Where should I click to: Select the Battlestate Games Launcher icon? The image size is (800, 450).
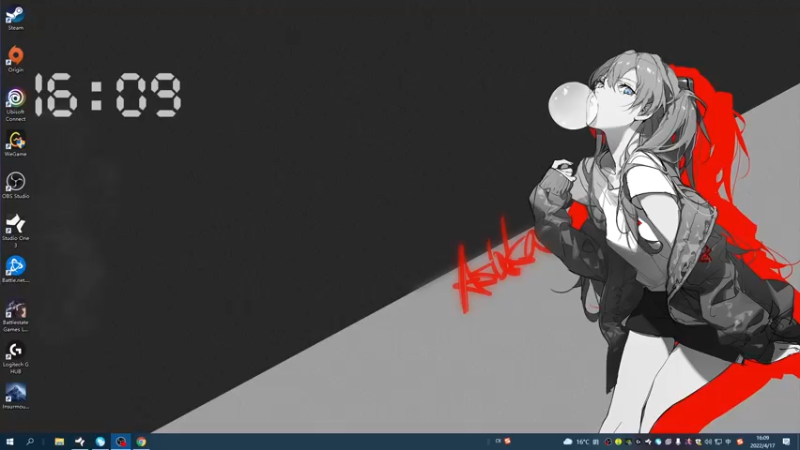coord(15,316)
